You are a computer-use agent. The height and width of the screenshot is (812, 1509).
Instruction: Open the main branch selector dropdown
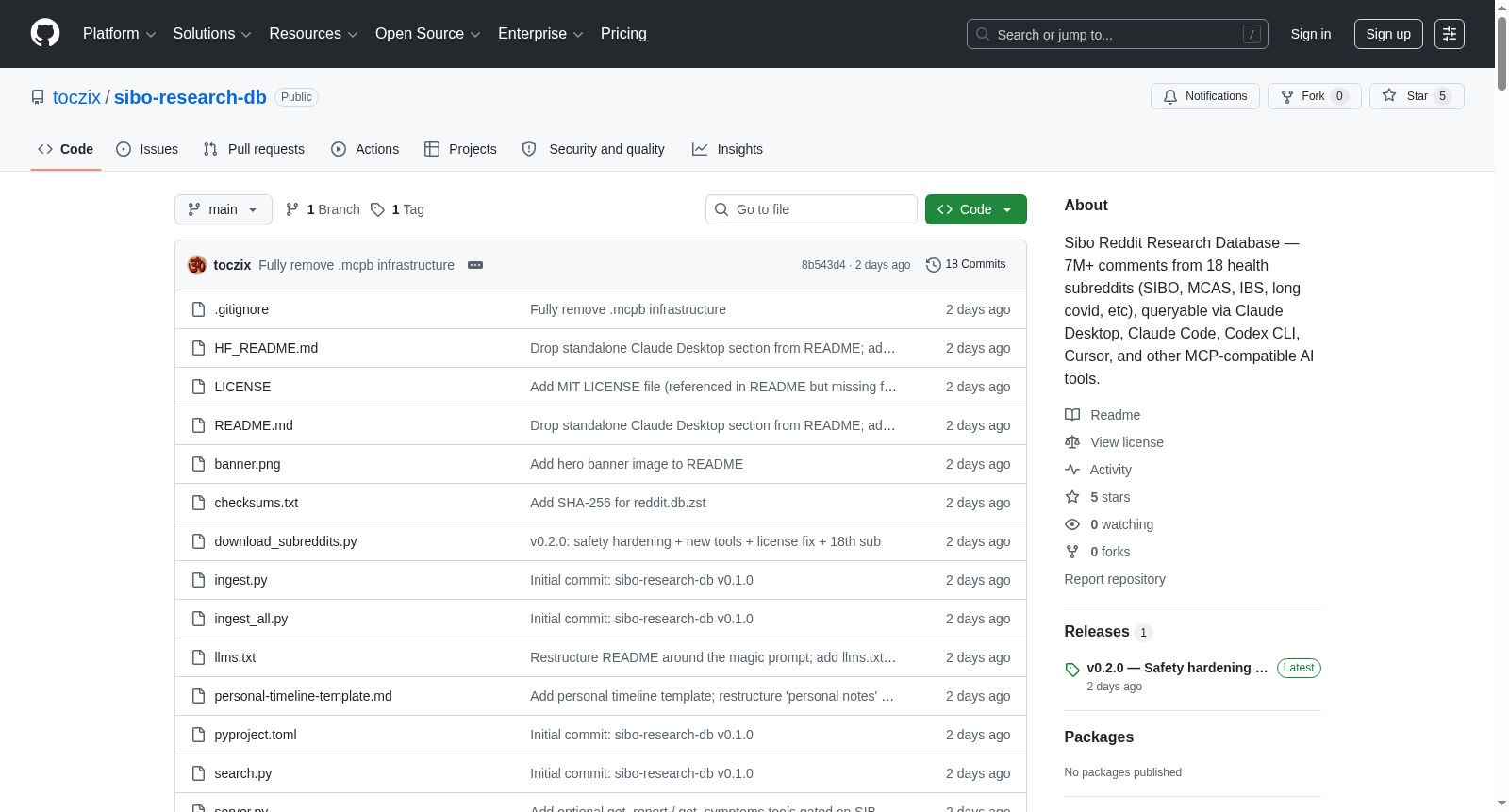point(224,209)
